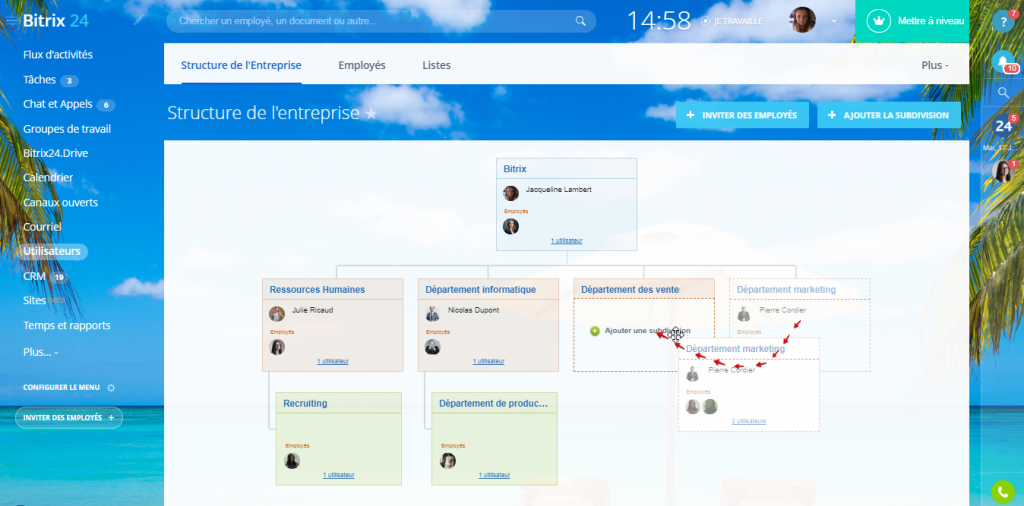Image resolution: width=1024 pixels, height=506 pixels.
Task: Open the Bitrix24 calendar icon showing 24
Action: [x=1002, y=125]
